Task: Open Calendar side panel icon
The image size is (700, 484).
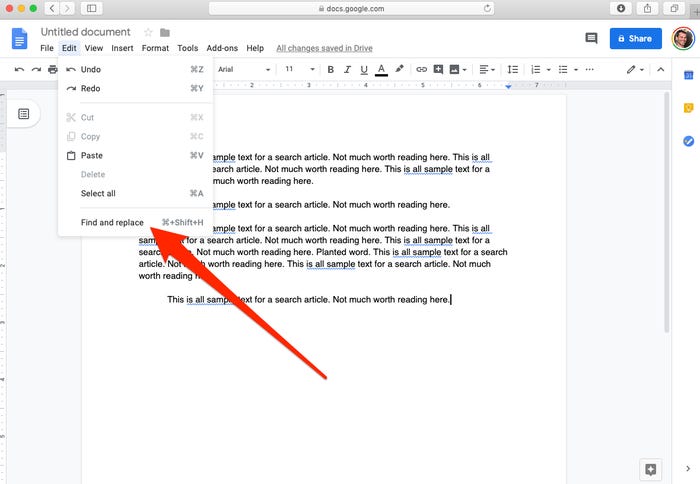Action: [688, 75]
